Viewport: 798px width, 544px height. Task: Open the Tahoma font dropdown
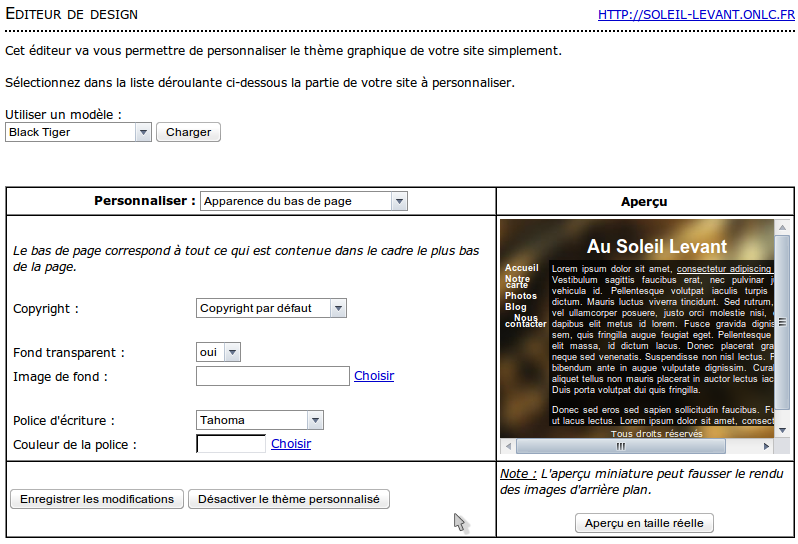tap(260, 420)
